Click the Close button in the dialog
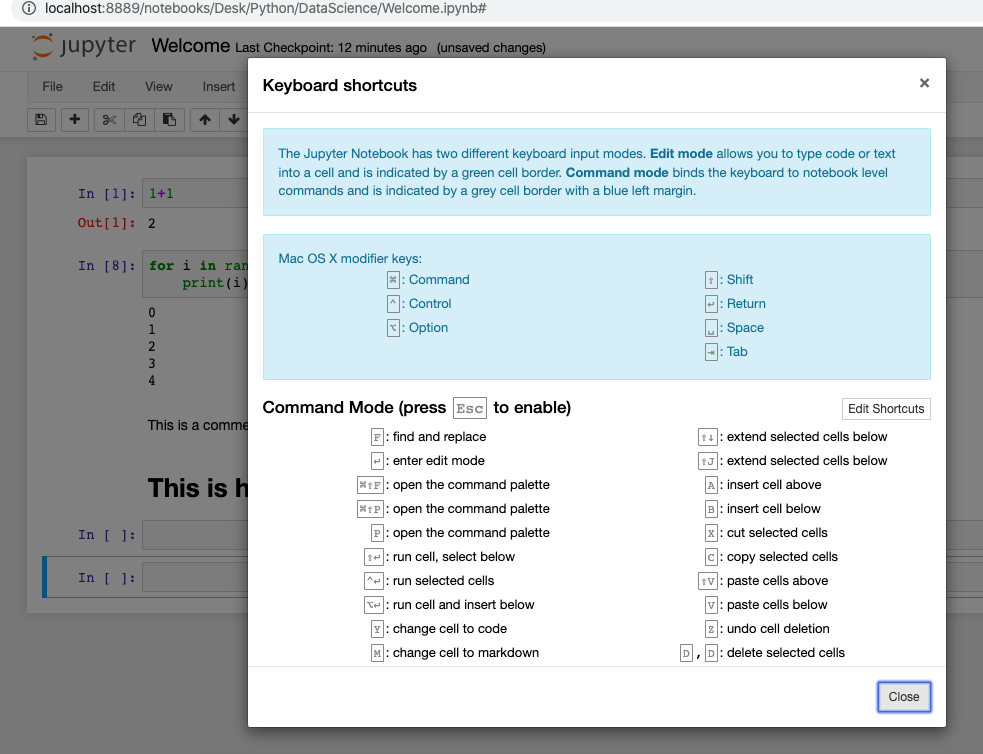This screenshot has height=754, width=983. pyautogui.click(x=903, y=696)
